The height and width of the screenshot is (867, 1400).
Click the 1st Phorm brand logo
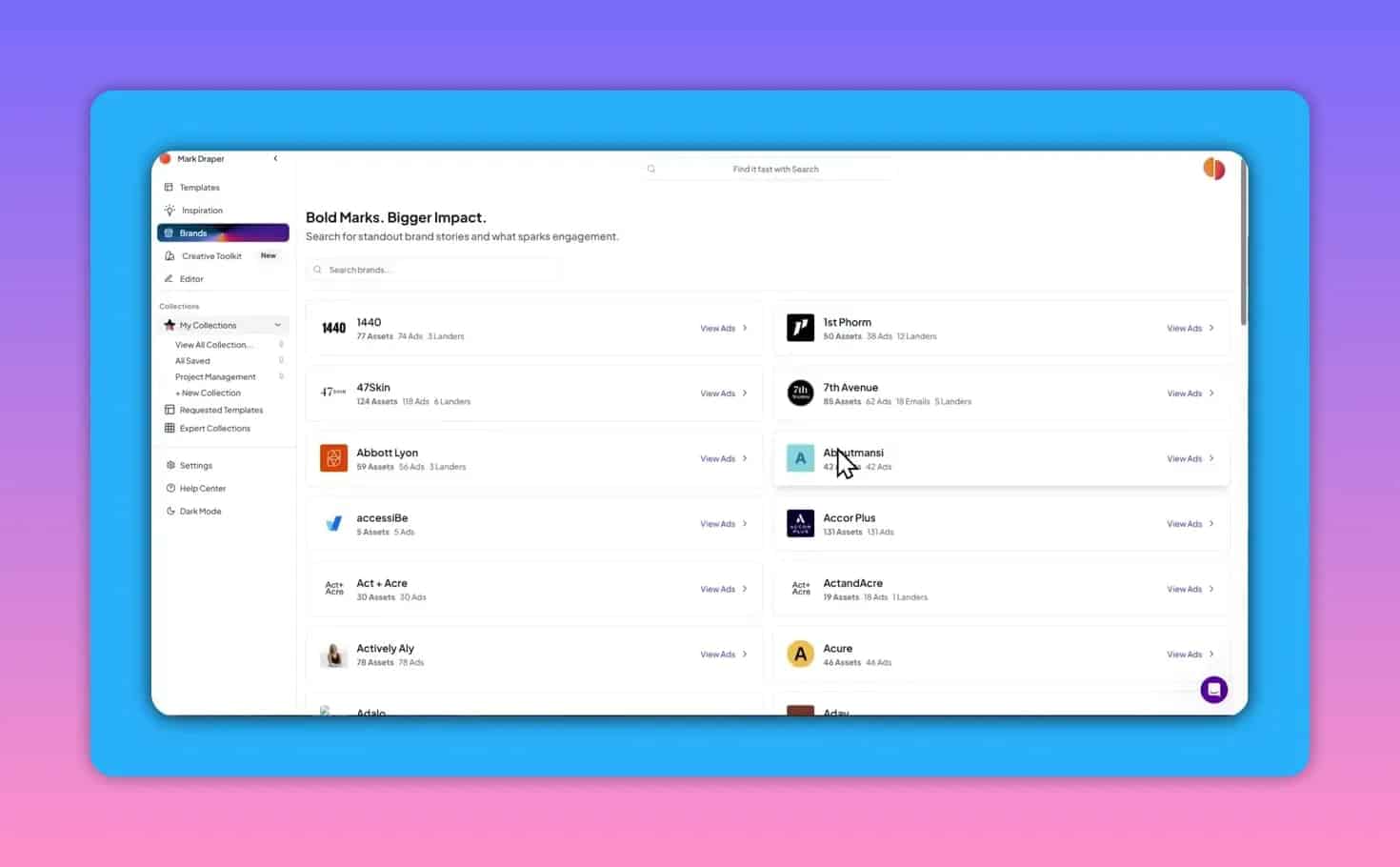point(800,328)
